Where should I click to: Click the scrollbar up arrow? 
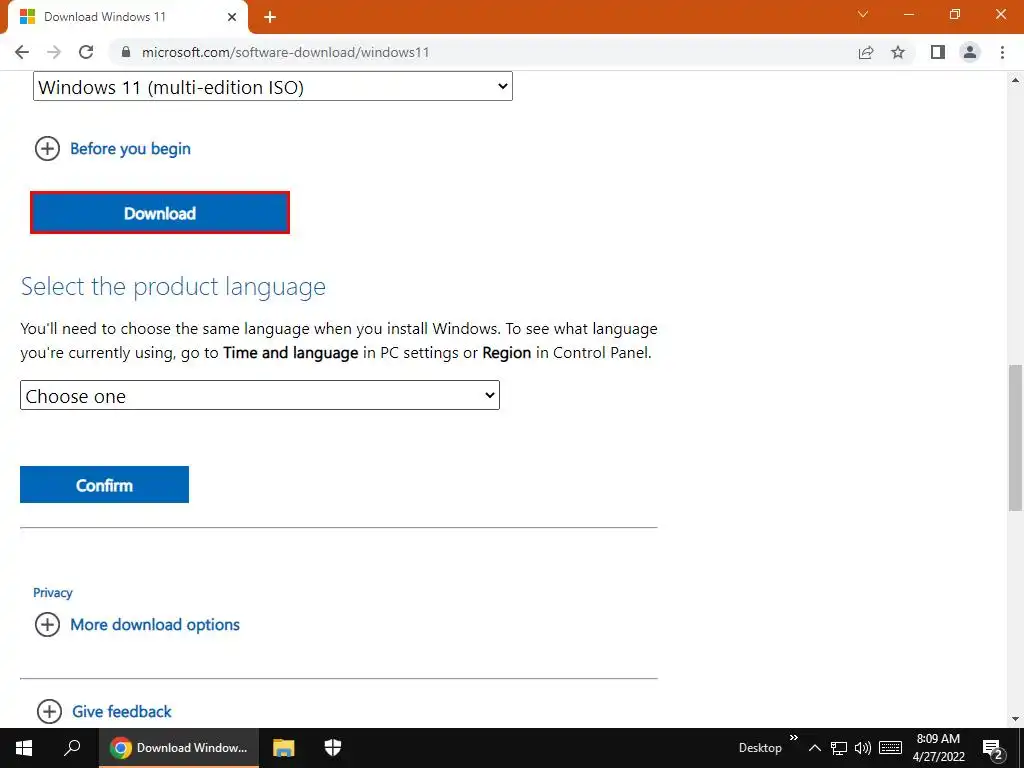click(x=1015, y=80)
